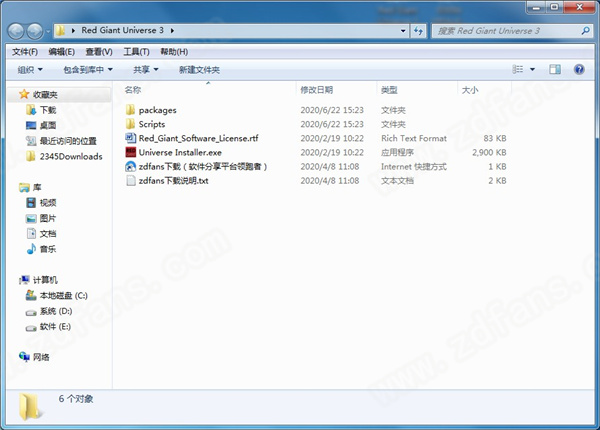Open the 查看(V) menu

99,52
